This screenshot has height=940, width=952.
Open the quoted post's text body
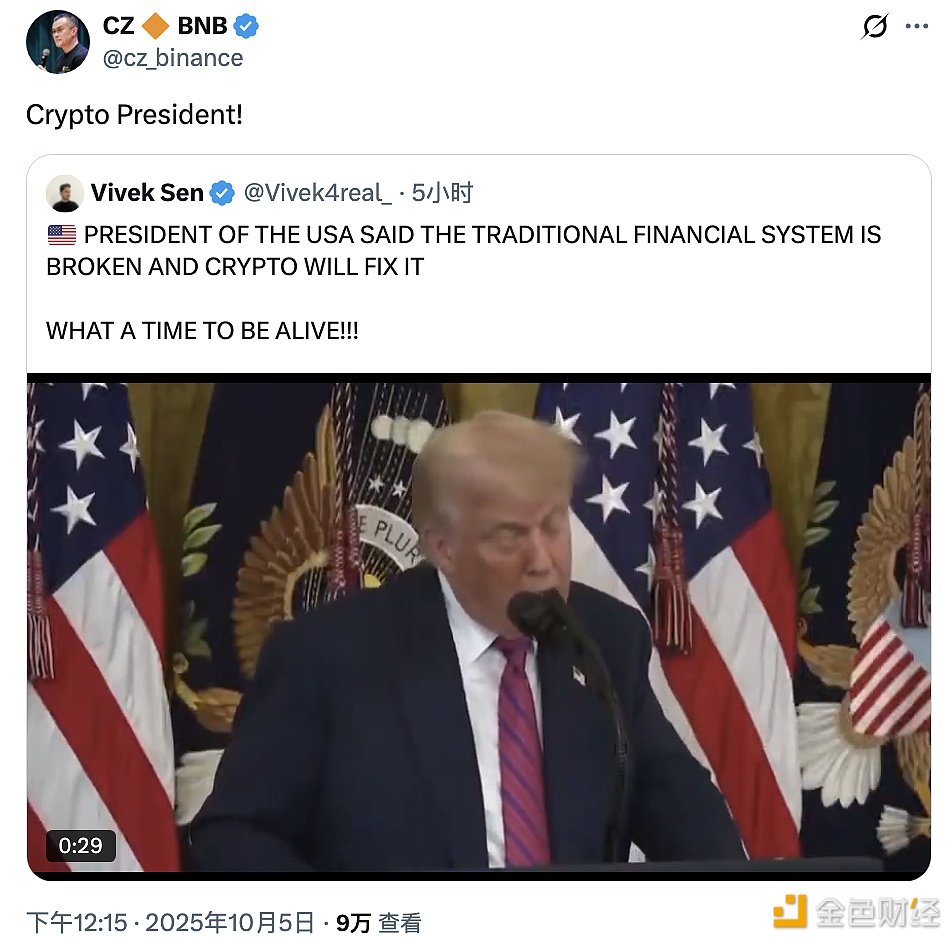click(x=464, y=282)
